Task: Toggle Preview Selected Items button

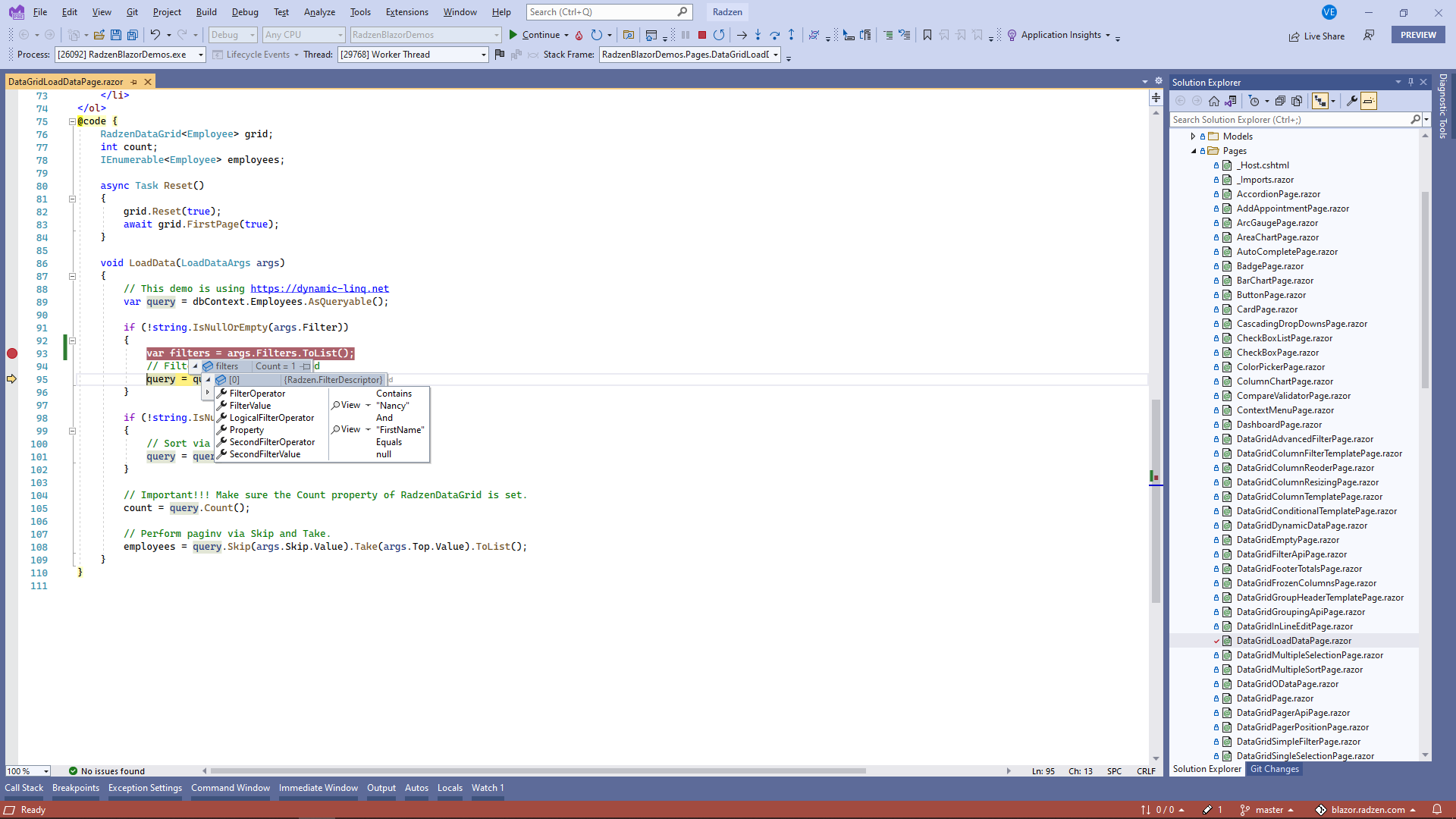Action: (x=1369, y=101)
